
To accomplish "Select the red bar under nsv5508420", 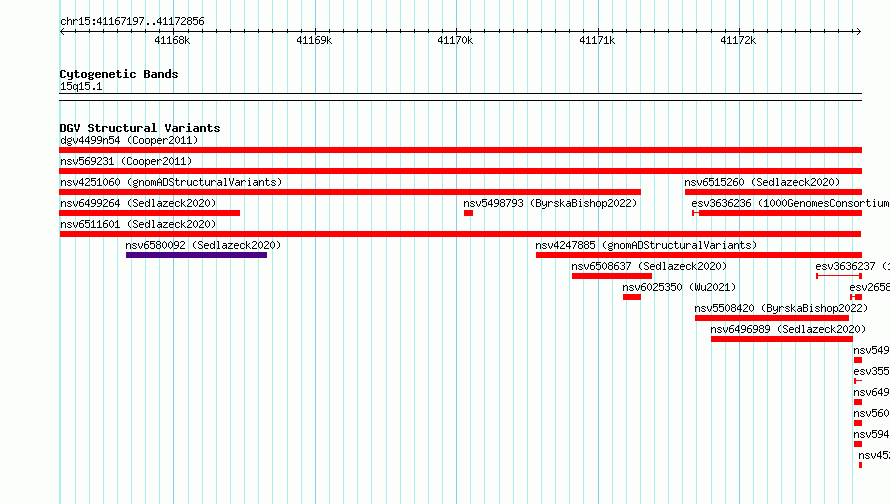I will [x=772, y=318].
